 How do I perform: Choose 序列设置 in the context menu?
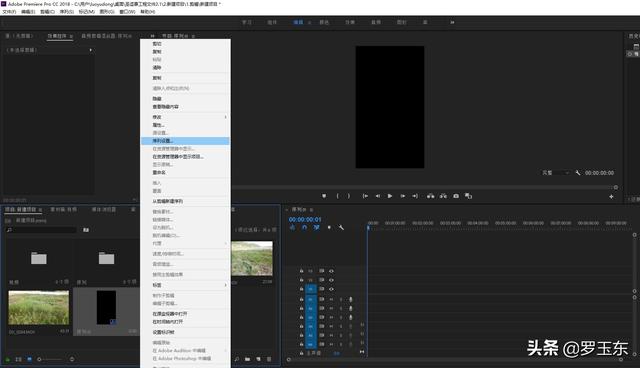pyautogui.click(x=185, y=141)
